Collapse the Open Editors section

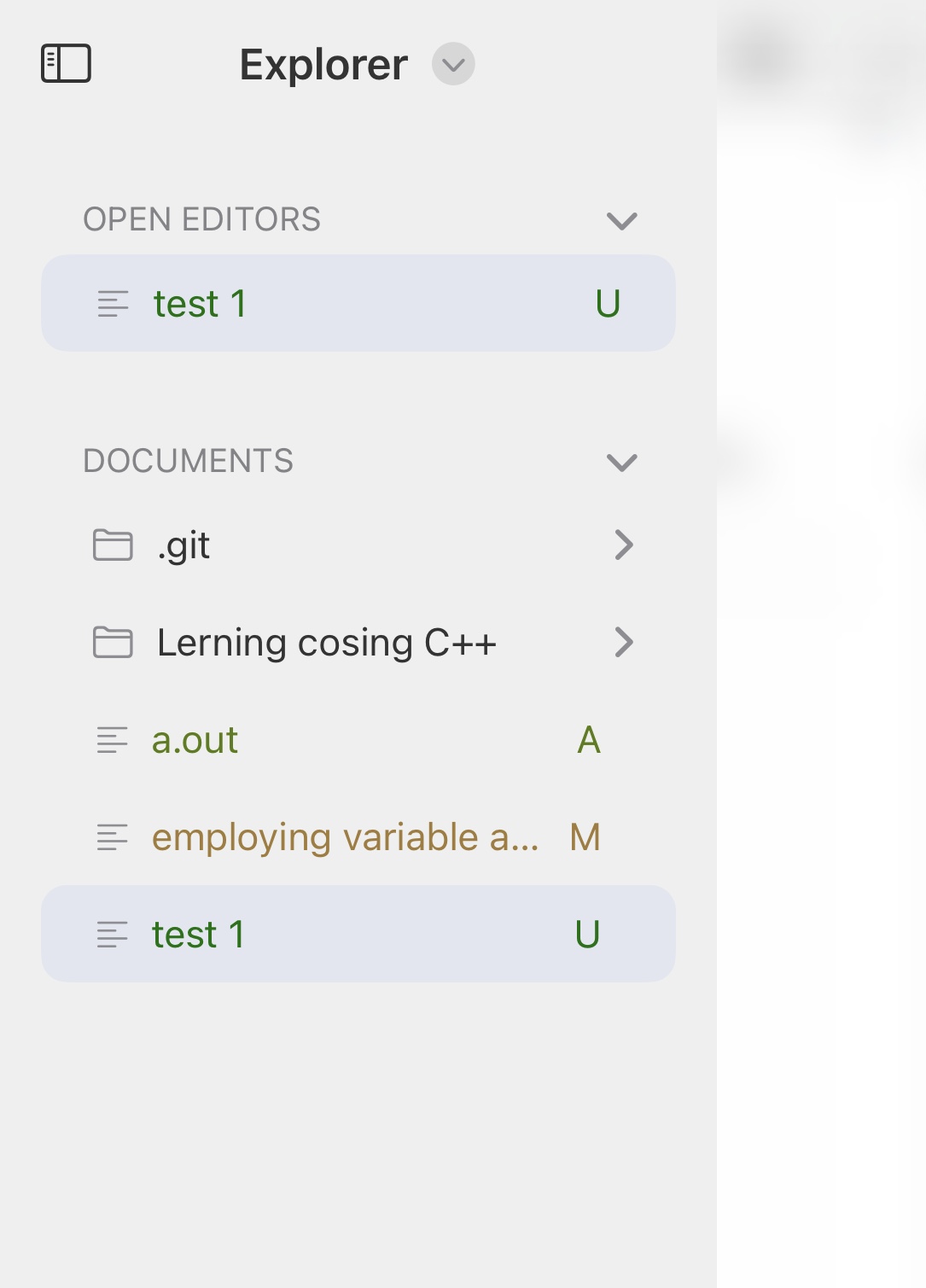(x=621, y=221)
